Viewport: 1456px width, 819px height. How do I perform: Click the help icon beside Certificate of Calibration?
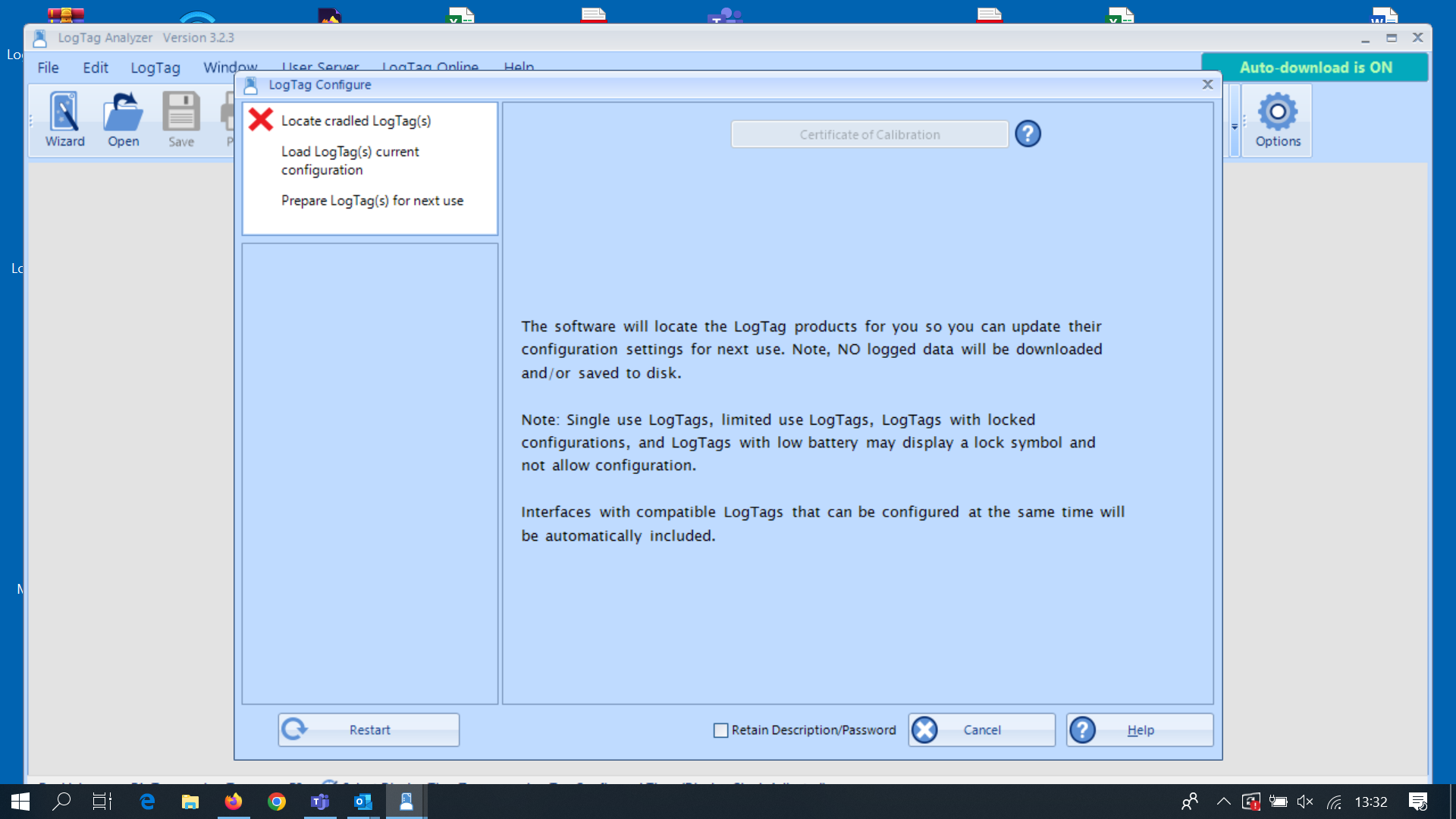1028,134
